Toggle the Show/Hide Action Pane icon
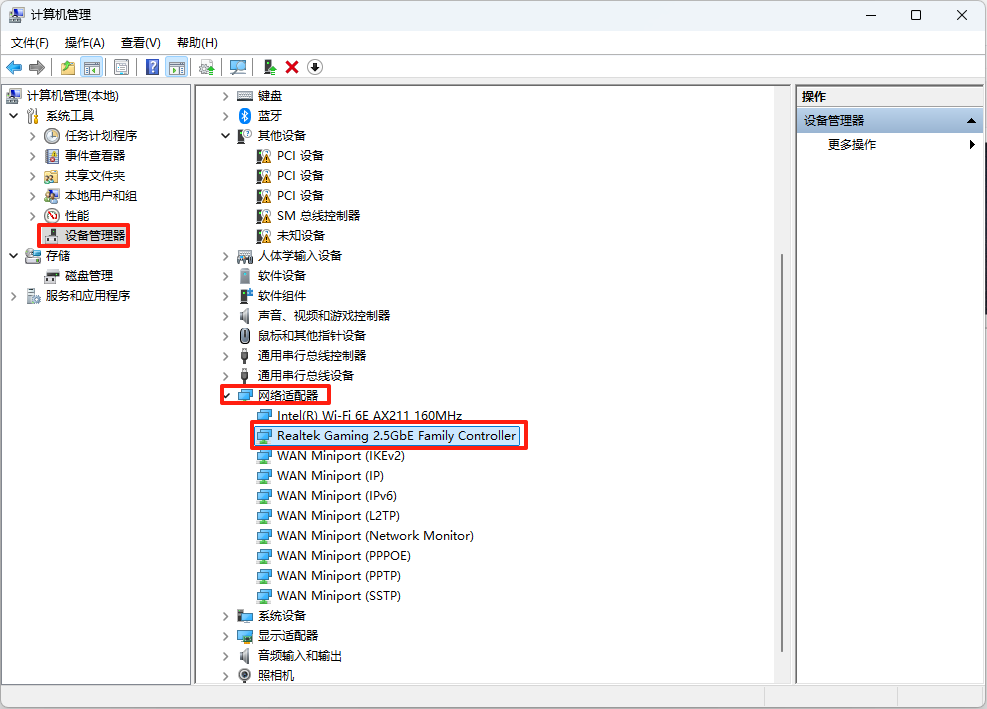The height and width of the screenshot is (709, 987). [177, 67]
